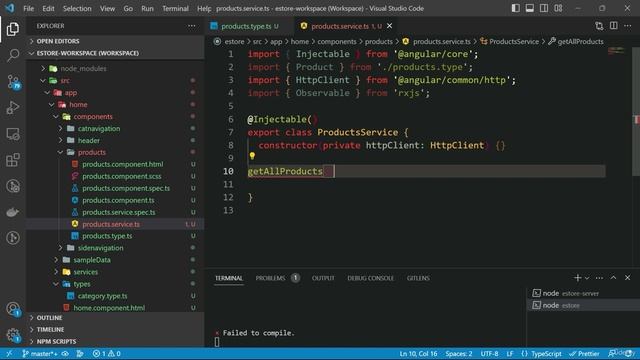Screen dimensions: 640x360
Task: Click Ln 10, Col 16 cursor position
Action: tap(418, 353)
